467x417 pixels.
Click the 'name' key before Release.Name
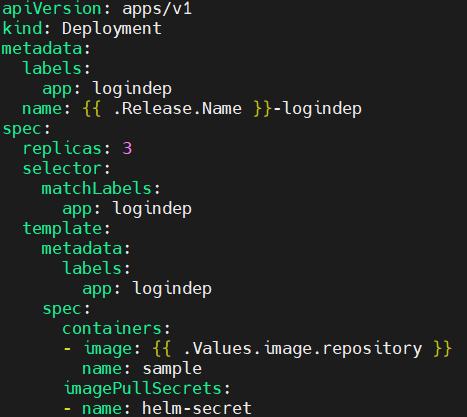pos(42,109)
